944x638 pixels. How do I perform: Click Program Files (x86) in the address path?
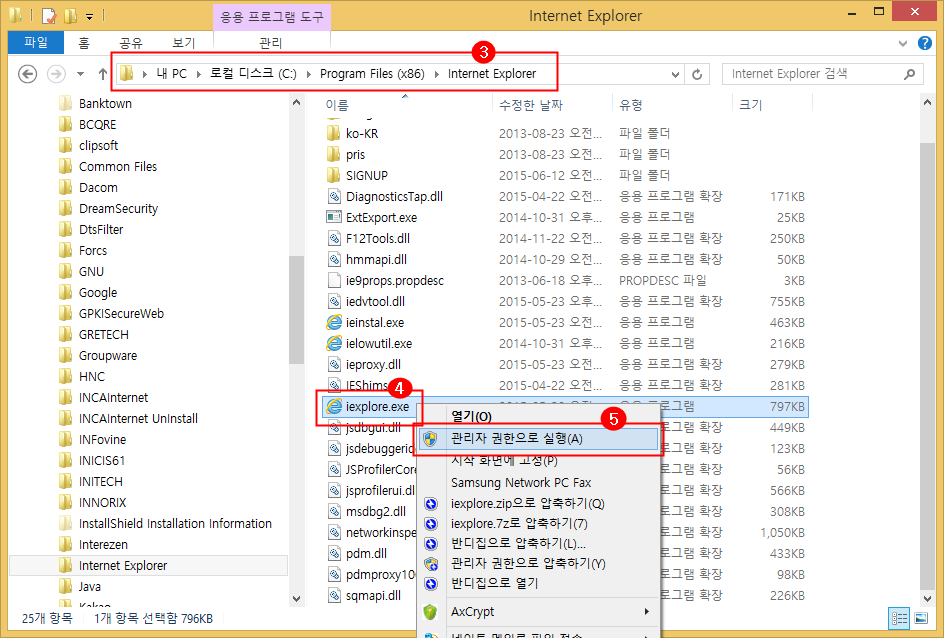[x=372, y=73]
